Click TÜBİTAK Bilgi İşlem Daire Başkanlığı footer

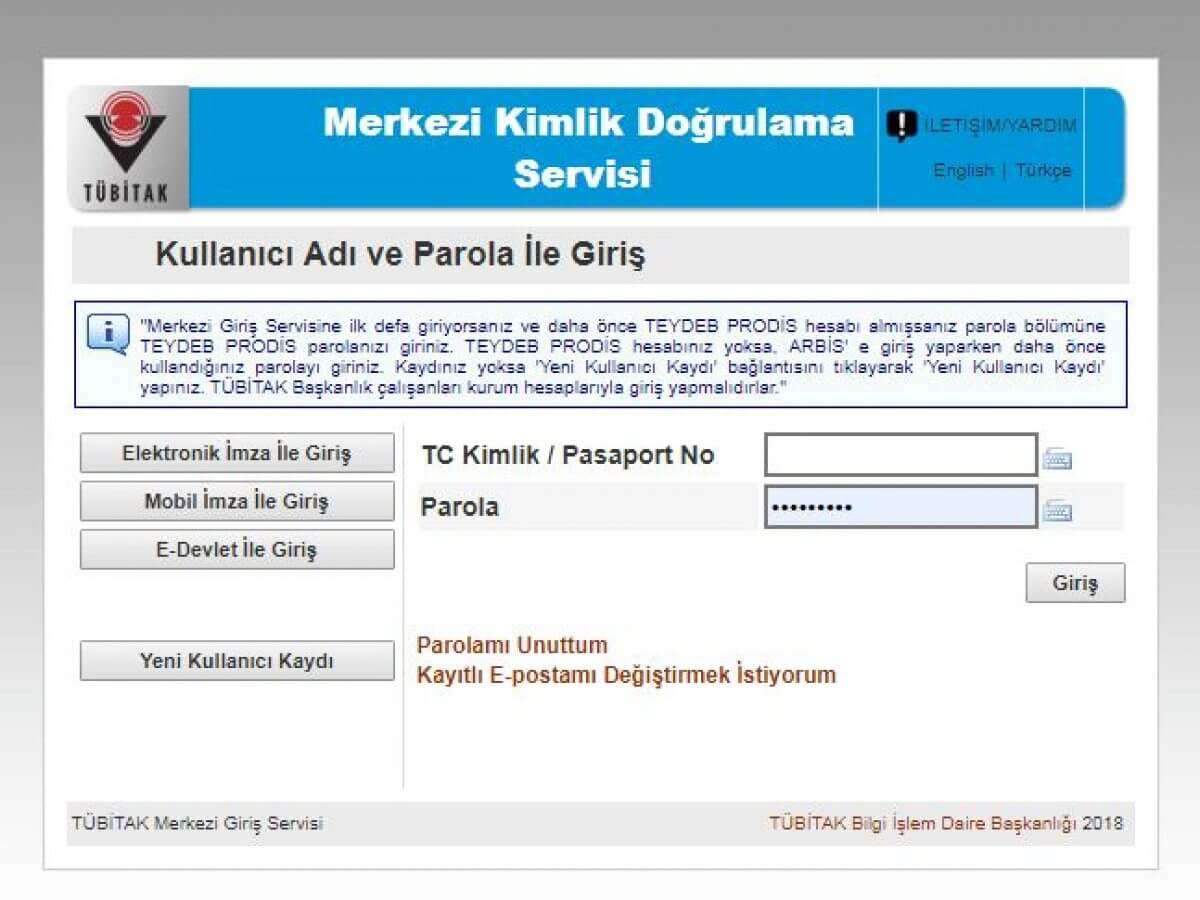click(946, 824)
